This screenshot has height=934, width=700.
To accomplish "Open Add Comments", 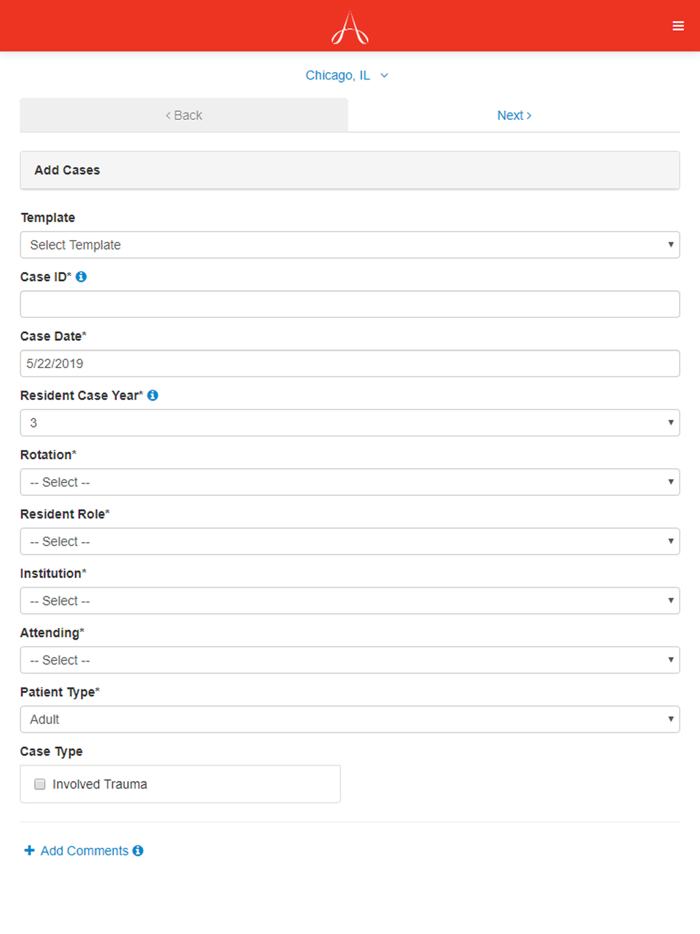I will pyautogui.click(x=83, y=850).
